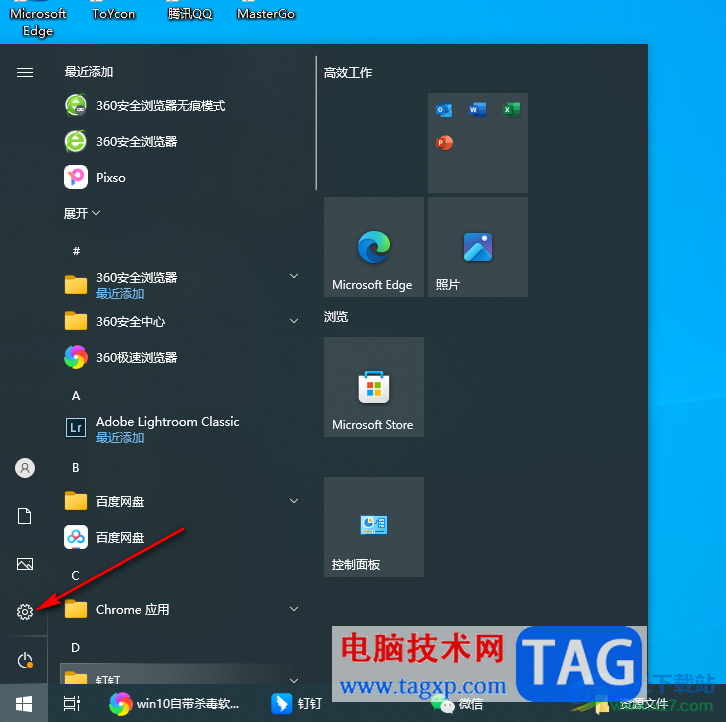Open Excel icon in Office tile folder

click(511, 110)
